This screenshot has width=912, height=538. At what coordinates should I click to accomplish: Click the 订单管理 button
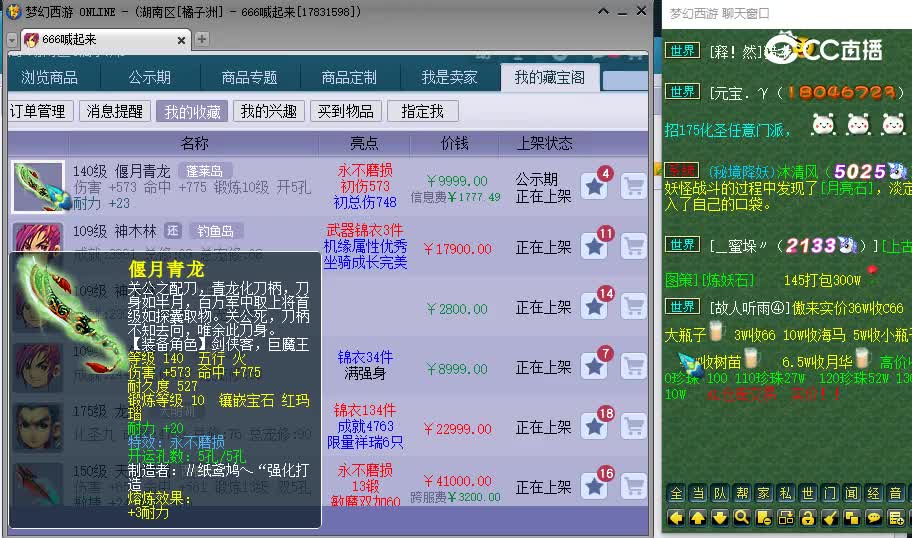click(x=38, y=111)
